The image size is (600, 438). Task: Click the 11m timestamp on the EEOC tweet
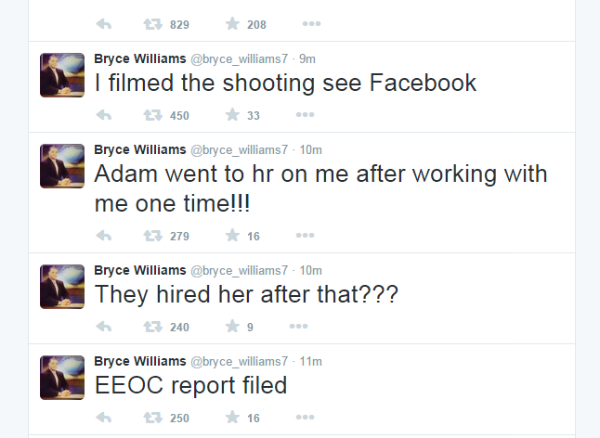tap(311, 360)
